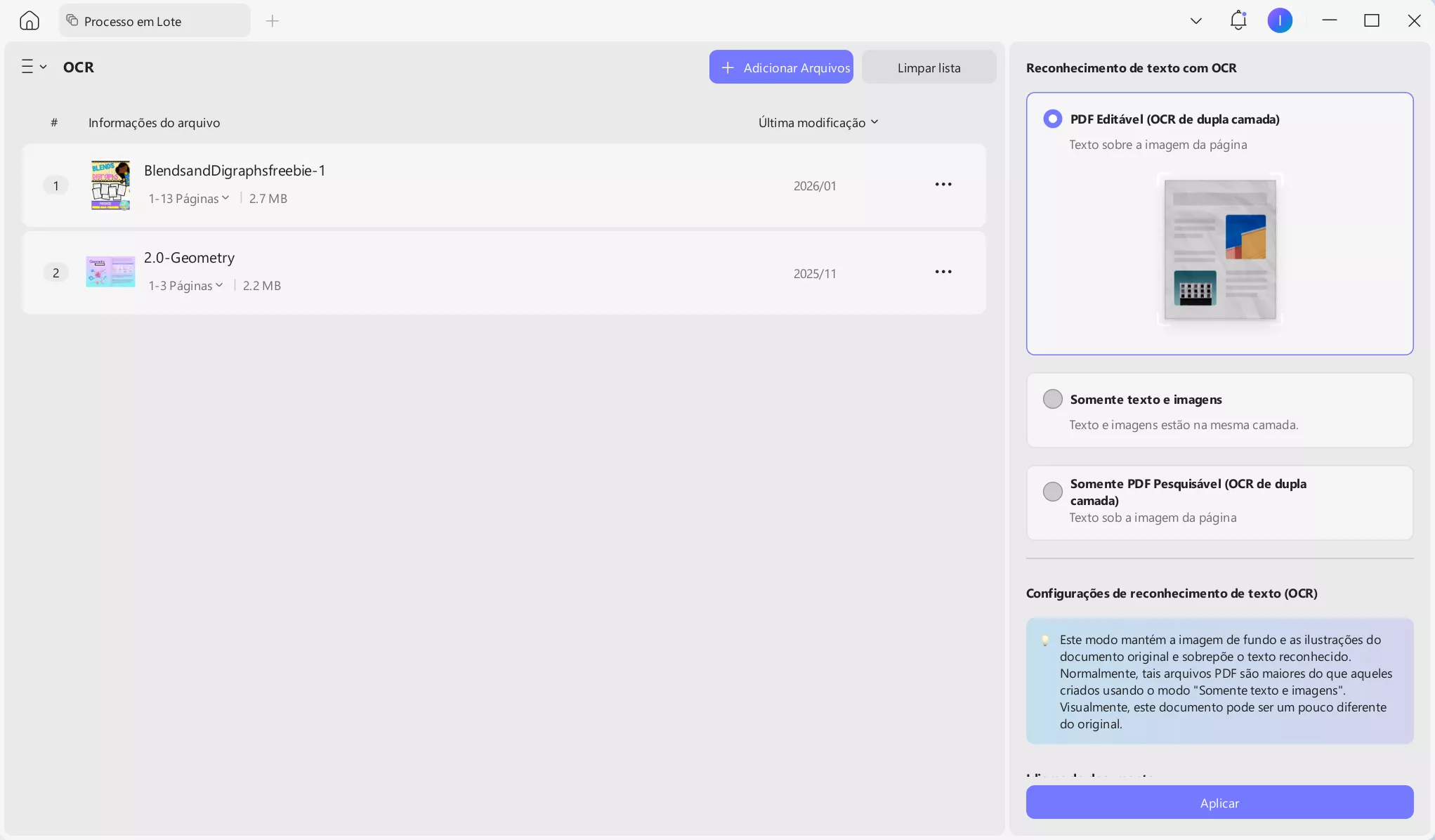The height and width of the screenshot is (840, 1435).
Task: Expand the title bar chevron menu
Action: point(1195,21)
